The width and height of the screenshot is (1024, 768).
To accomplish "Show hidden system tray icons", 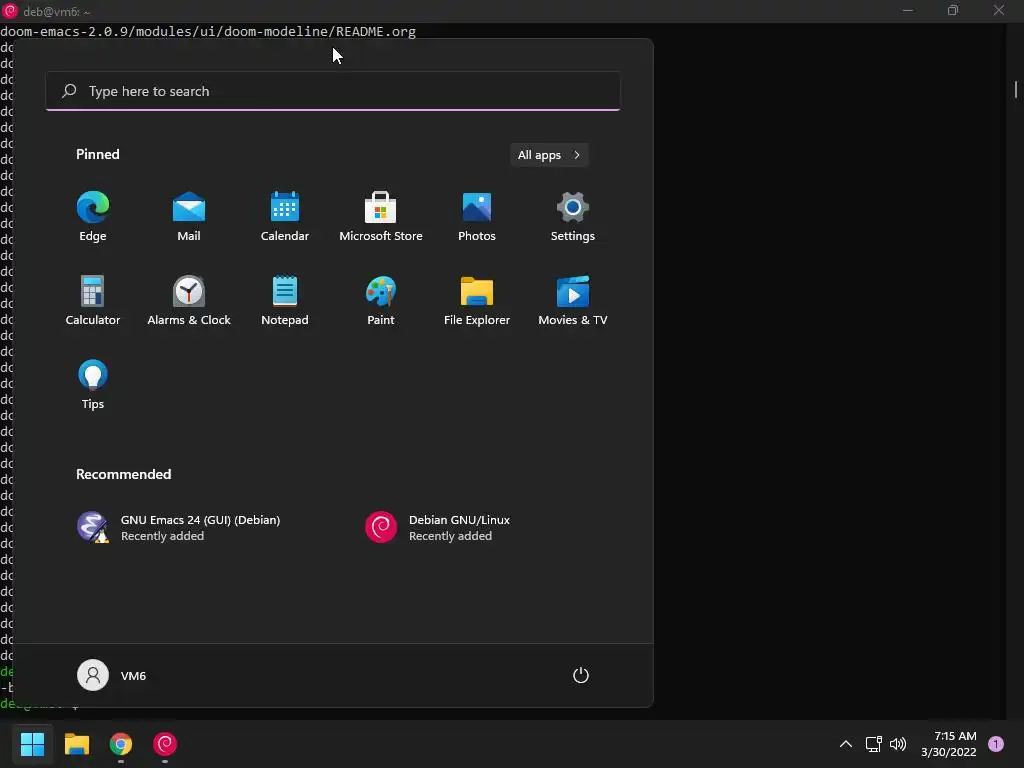I will 845,744.
